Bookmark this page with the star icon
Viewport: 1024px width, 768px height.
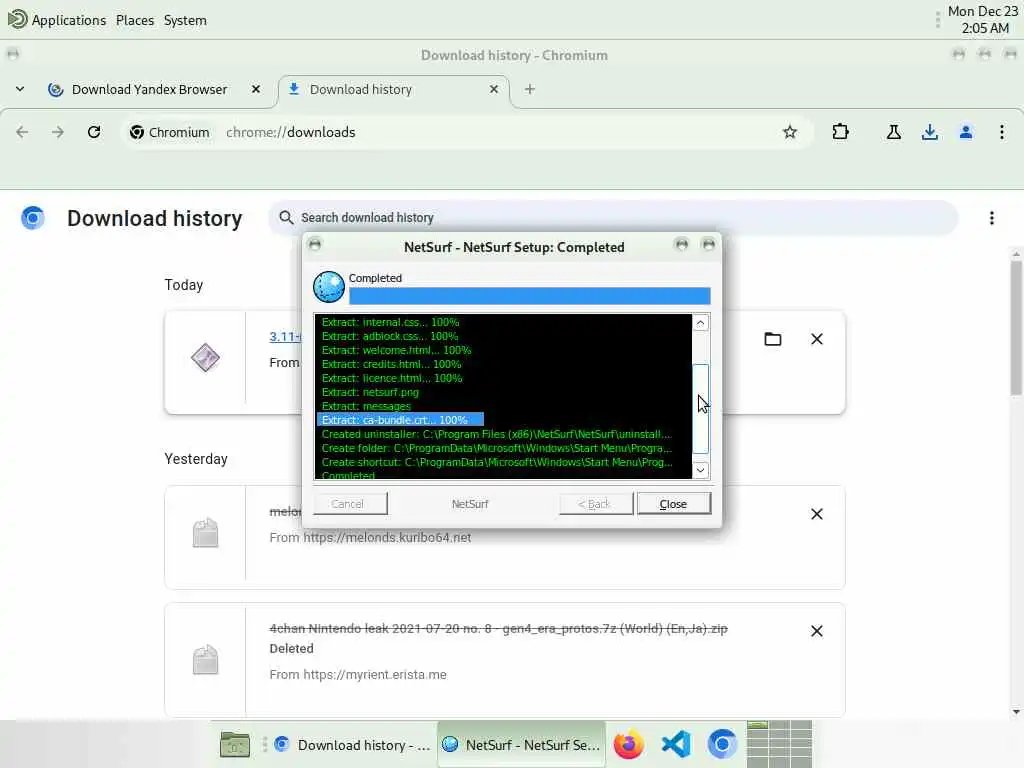(790, 132)
